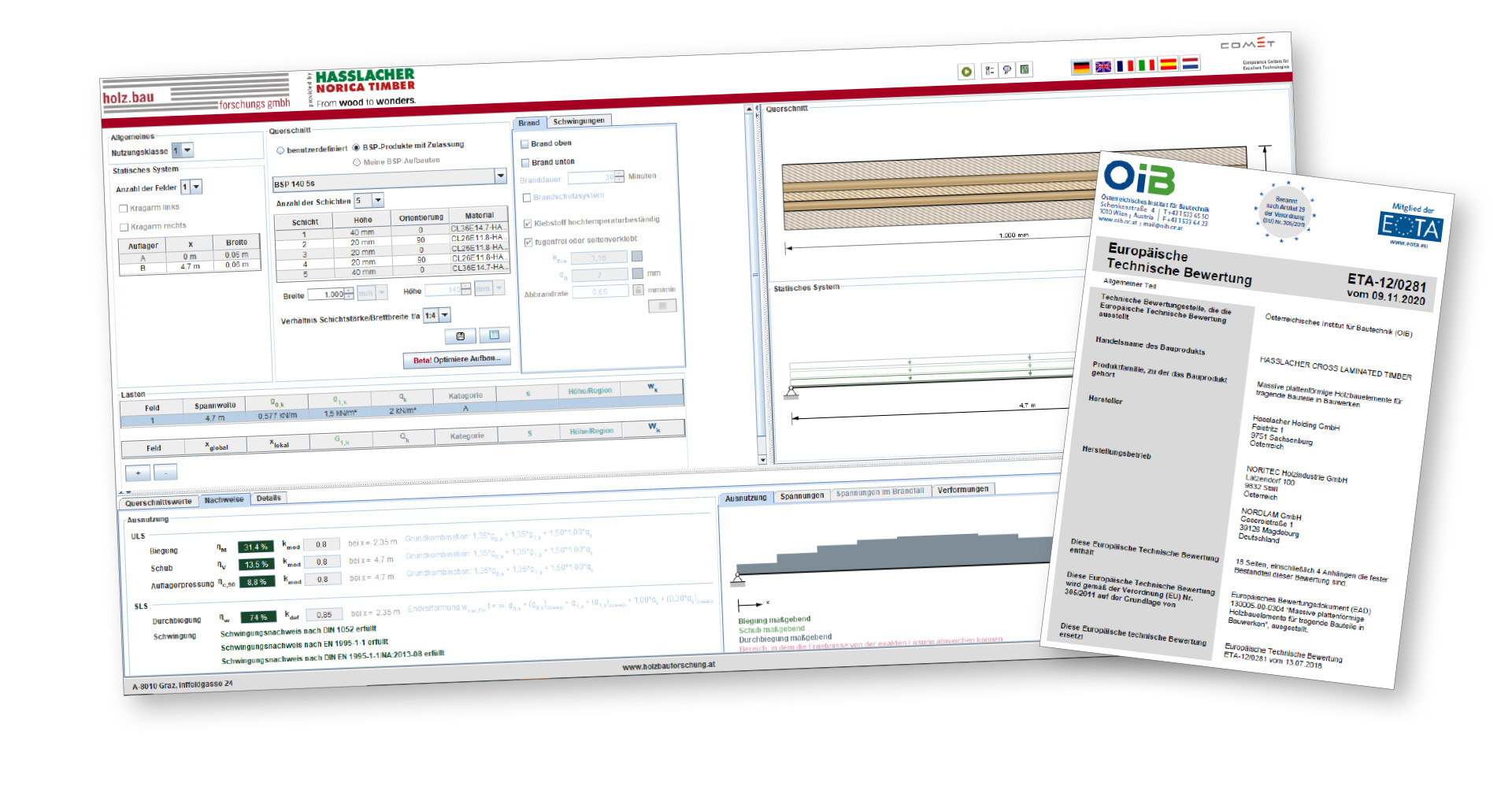The height and width of the screenshot is (786, 1512).
Task: Adjust the Branddauer minutes stepper
Action: 619,176
